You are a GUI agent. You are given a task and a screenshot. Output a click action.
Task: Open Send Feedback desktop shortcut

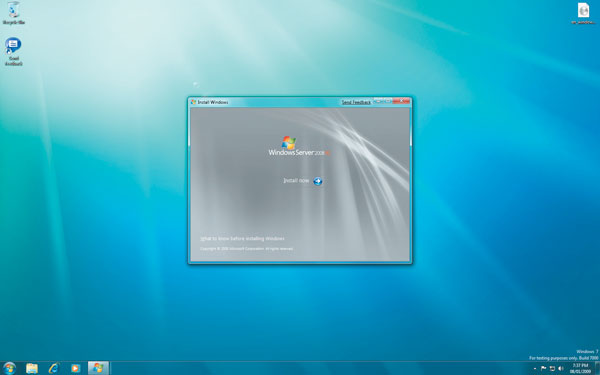13,52
